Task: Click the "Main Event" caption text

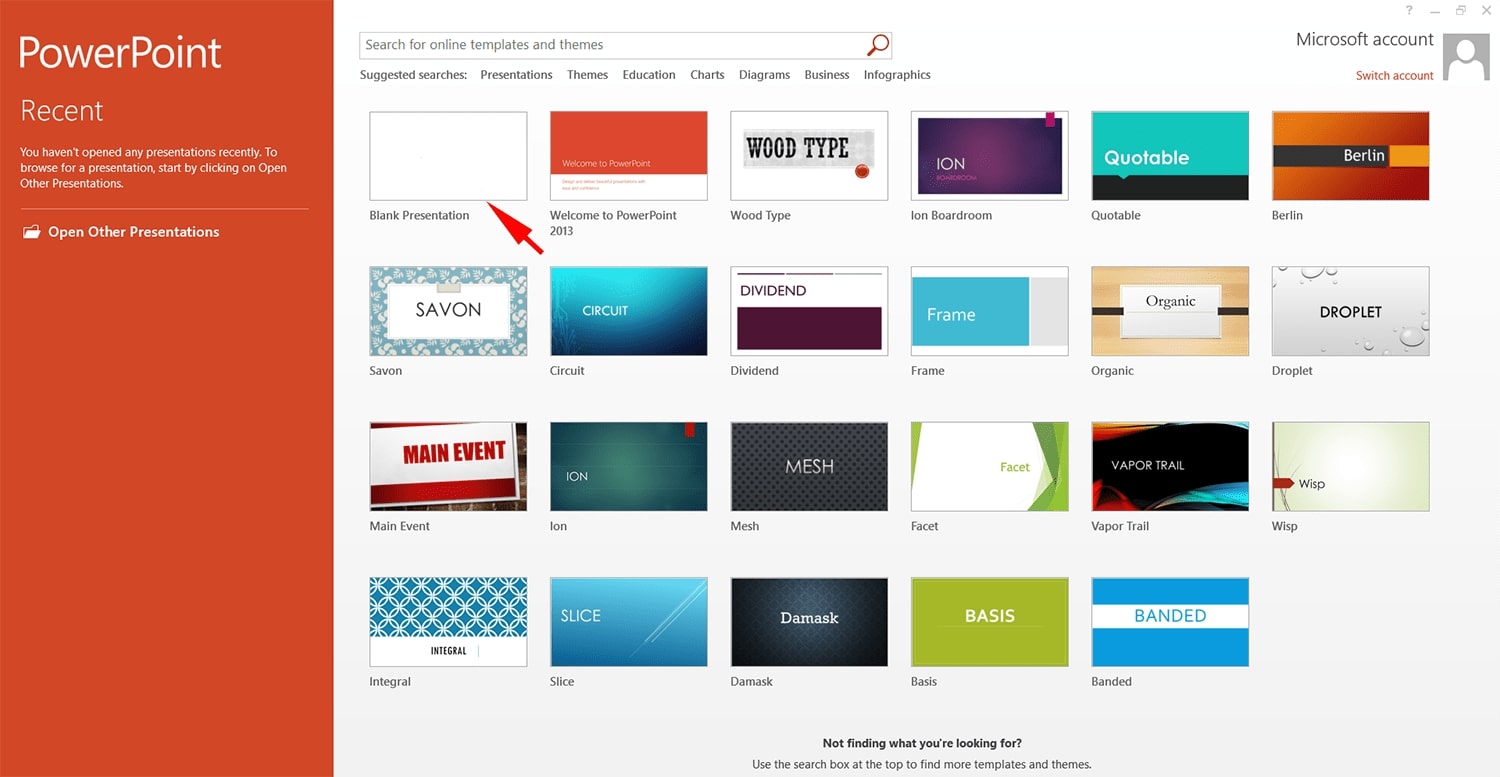Action: pos(399,526)
